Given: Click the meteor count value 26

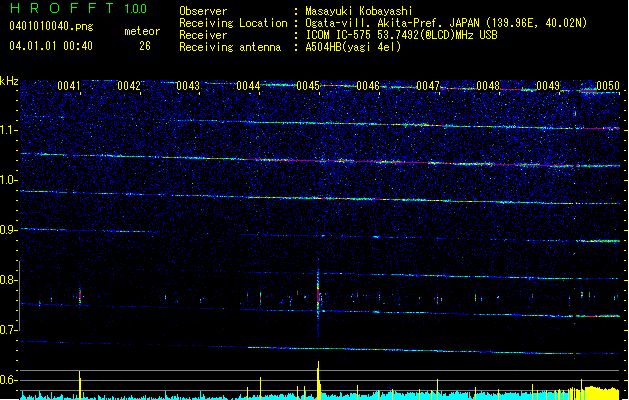Looking at the screenshot, I should [145, 46].
